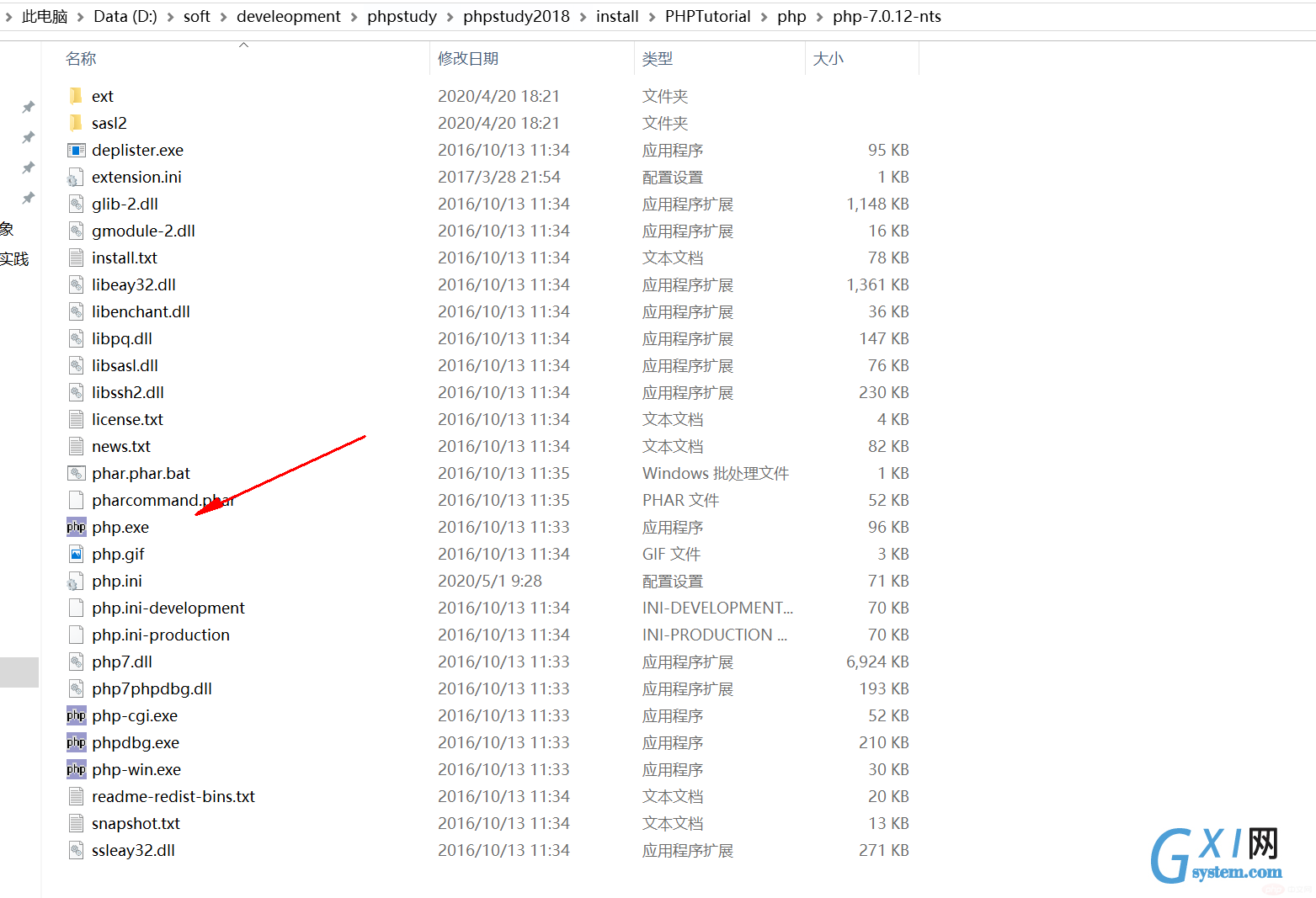Click the libsasl.dll file icon
This screenshot has width=1316, height=898.
(76, 365)
